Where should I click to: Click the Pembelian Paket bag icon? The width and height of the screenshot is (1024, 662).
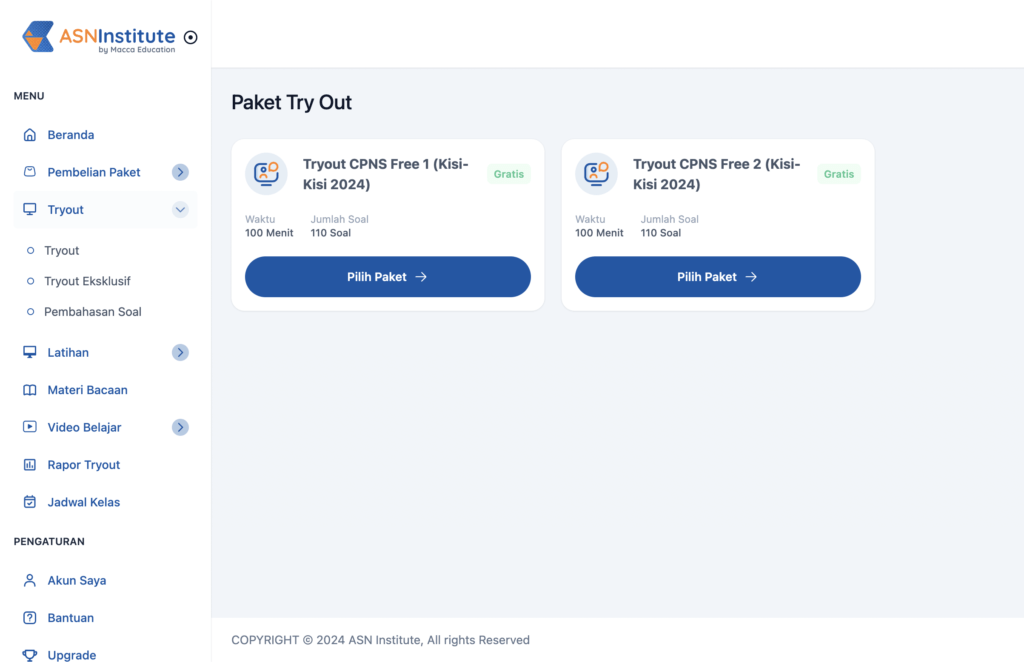click(29, 172)
